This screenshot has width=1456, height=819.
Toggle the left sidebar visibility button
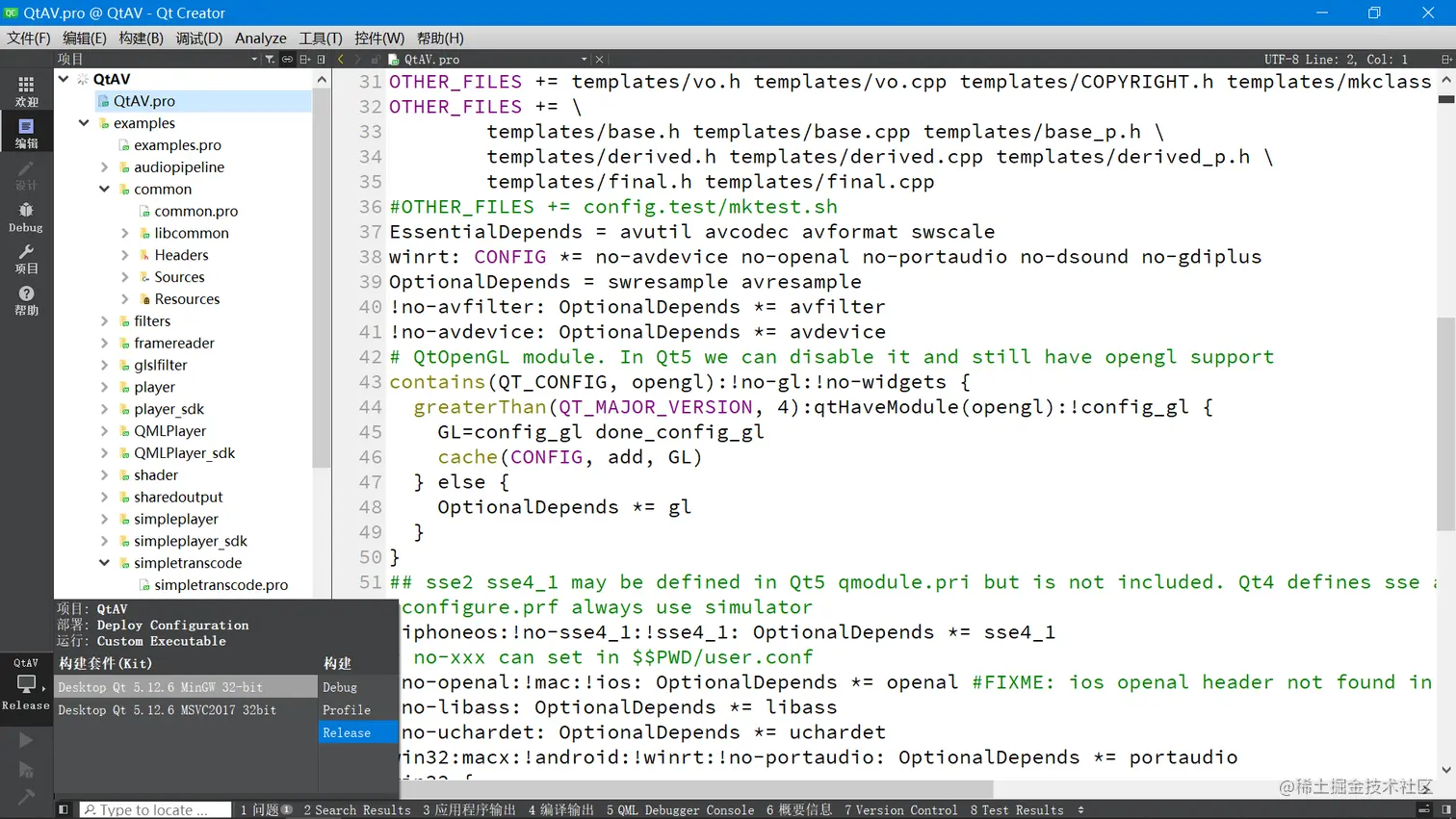pos(64,809)
